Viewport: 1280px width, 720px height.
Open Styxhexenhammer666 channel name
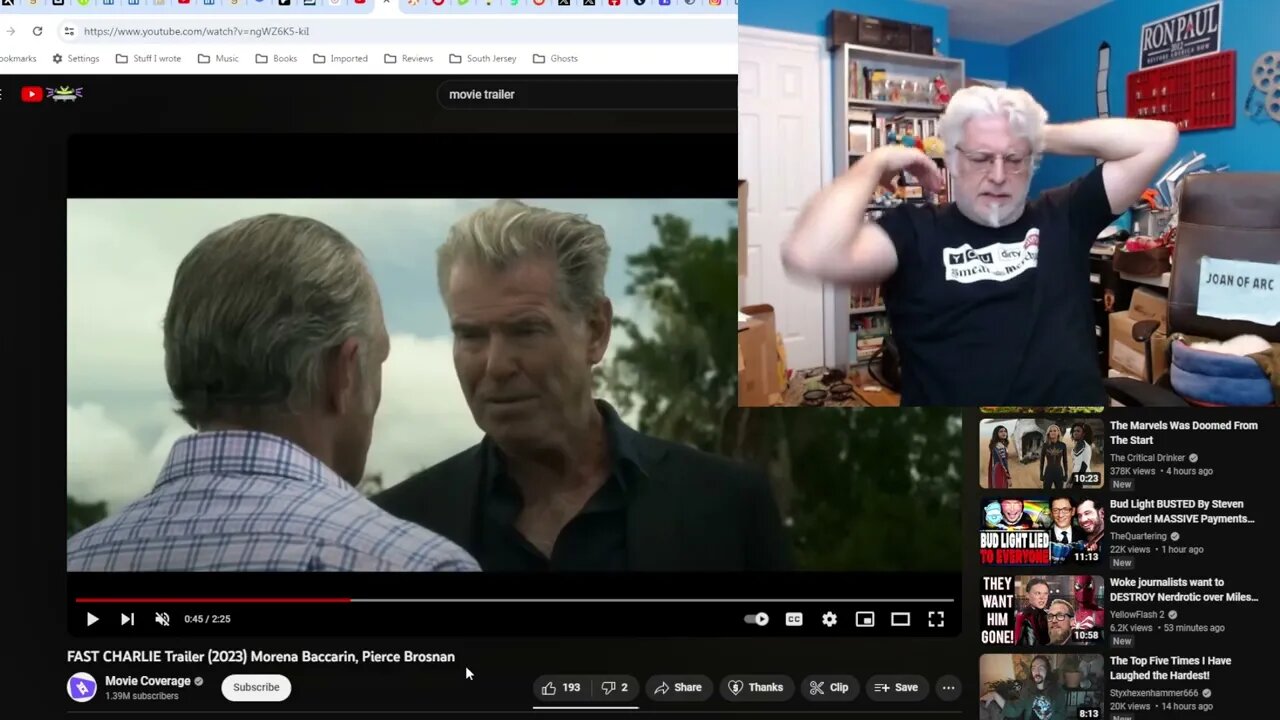[x=1154, y=693]
